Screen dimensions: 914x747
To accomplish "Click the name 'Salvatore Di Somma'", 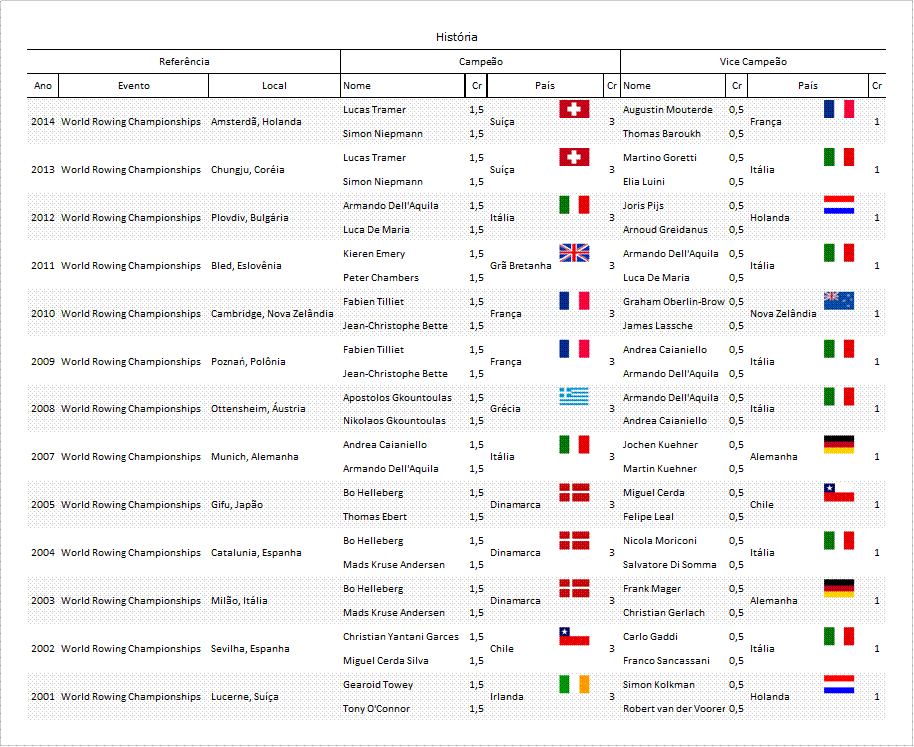I will pyautogui.click(x=669, y=565).
